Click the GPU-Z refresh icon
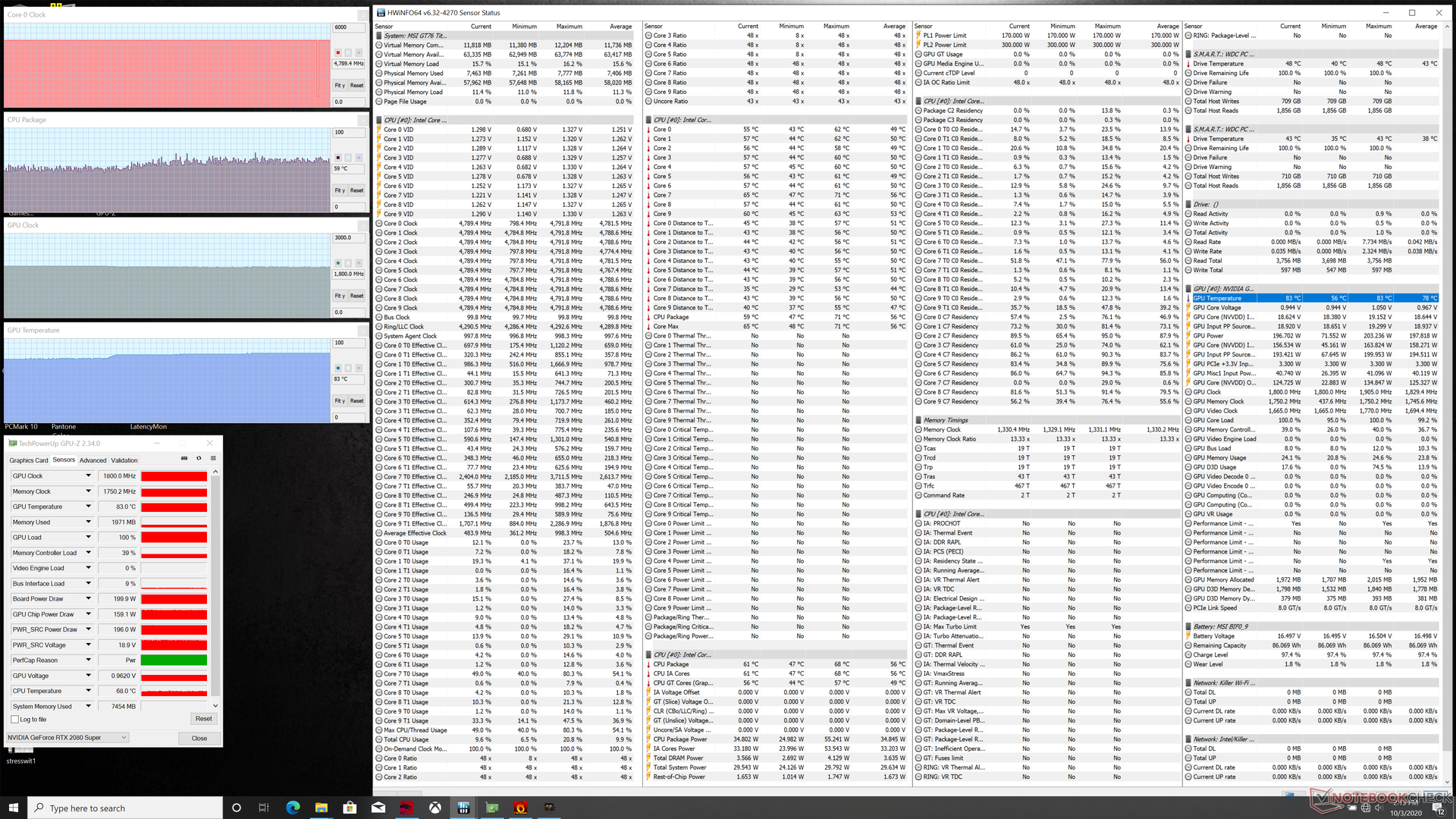Screen dimensions: 1456x819 click(199, 458)
